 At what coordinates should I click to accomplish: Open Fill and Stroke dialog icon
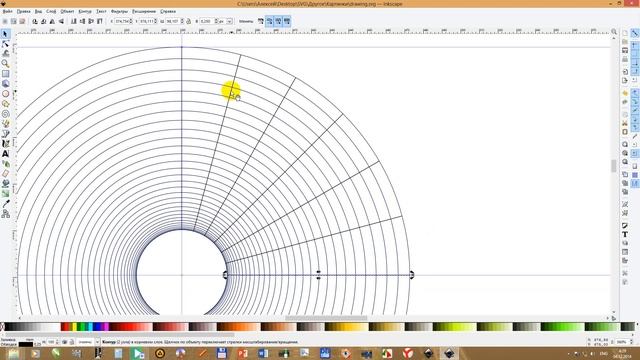(x=625, y=226)
